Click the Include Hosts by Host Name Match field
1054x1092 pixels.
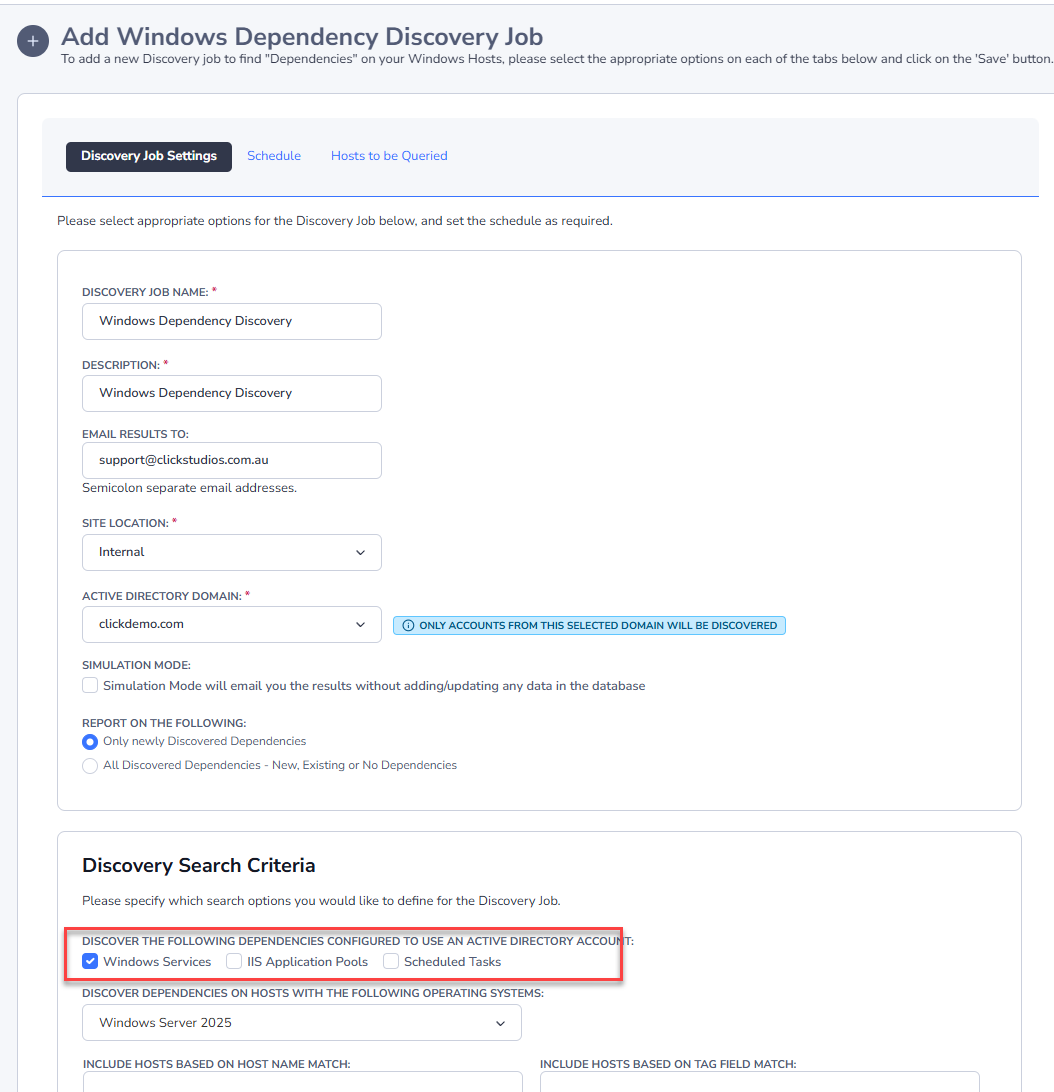302,1082
